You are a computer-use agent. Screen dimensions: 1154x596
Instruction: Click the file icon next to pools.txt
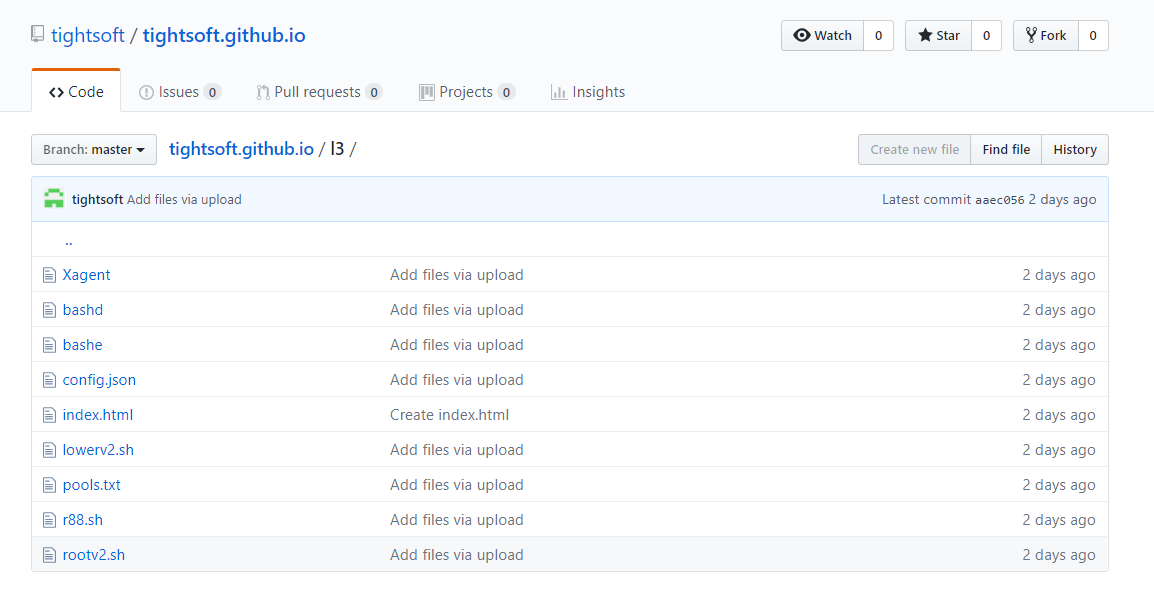(49, 485)
